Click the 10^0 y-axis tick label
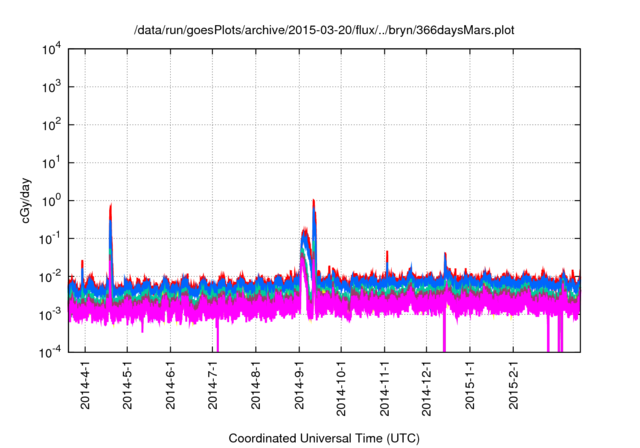Image resolution: width=640 pixels, height=448 pixels. click(53, 200)
